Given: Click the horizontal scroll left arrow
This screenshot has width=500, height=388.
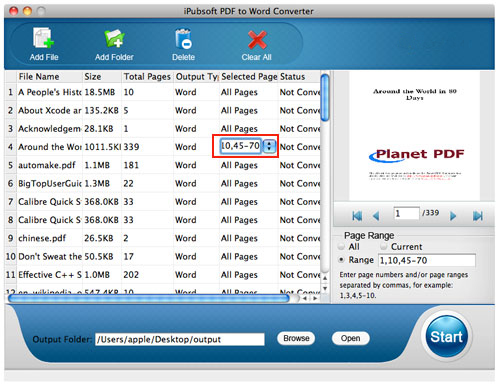Looking at the screenshot, I should tap(304, 298).
